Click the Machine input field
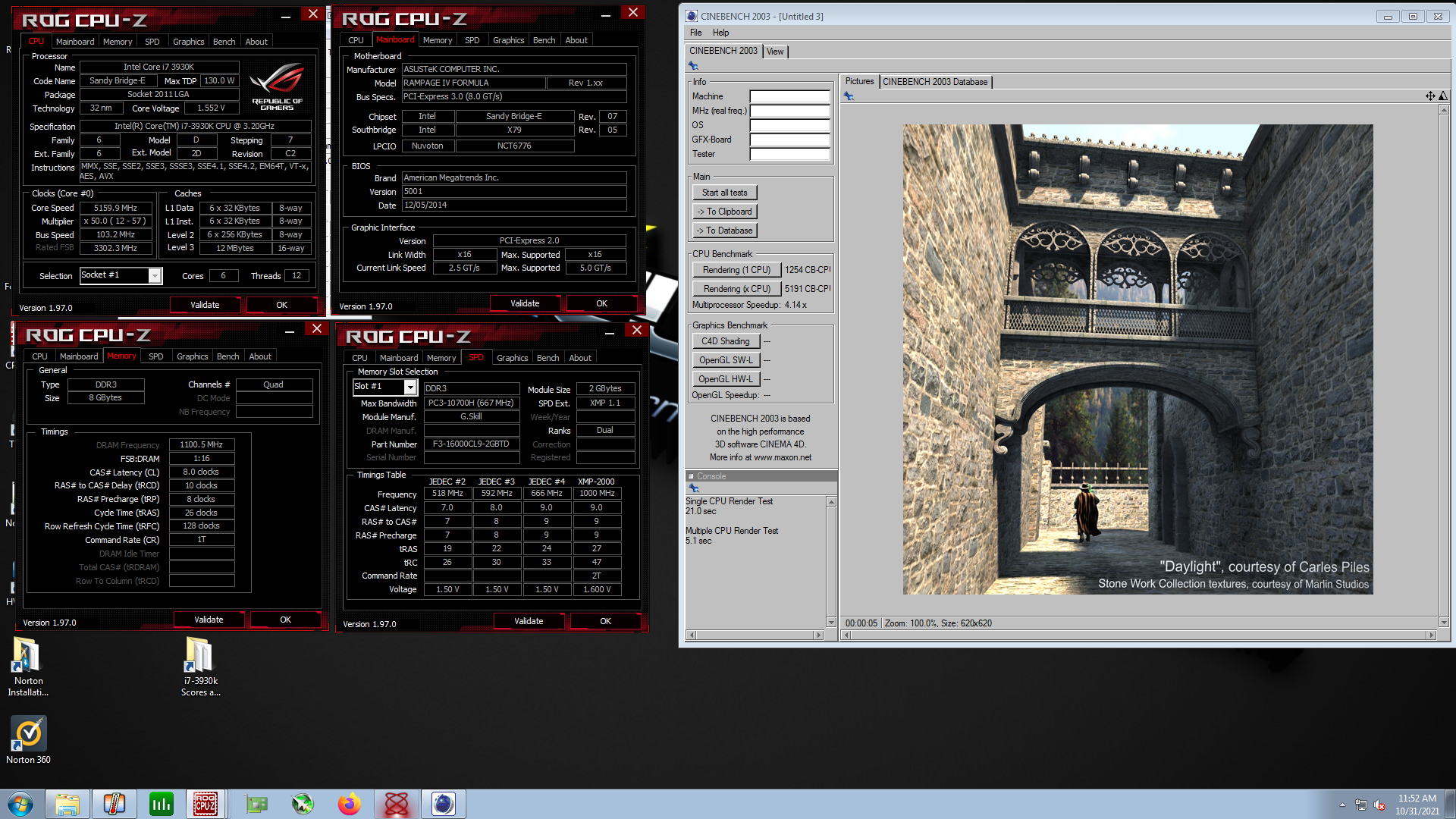The height and width of the screenshot is (819, 1456). click(789, 96)
